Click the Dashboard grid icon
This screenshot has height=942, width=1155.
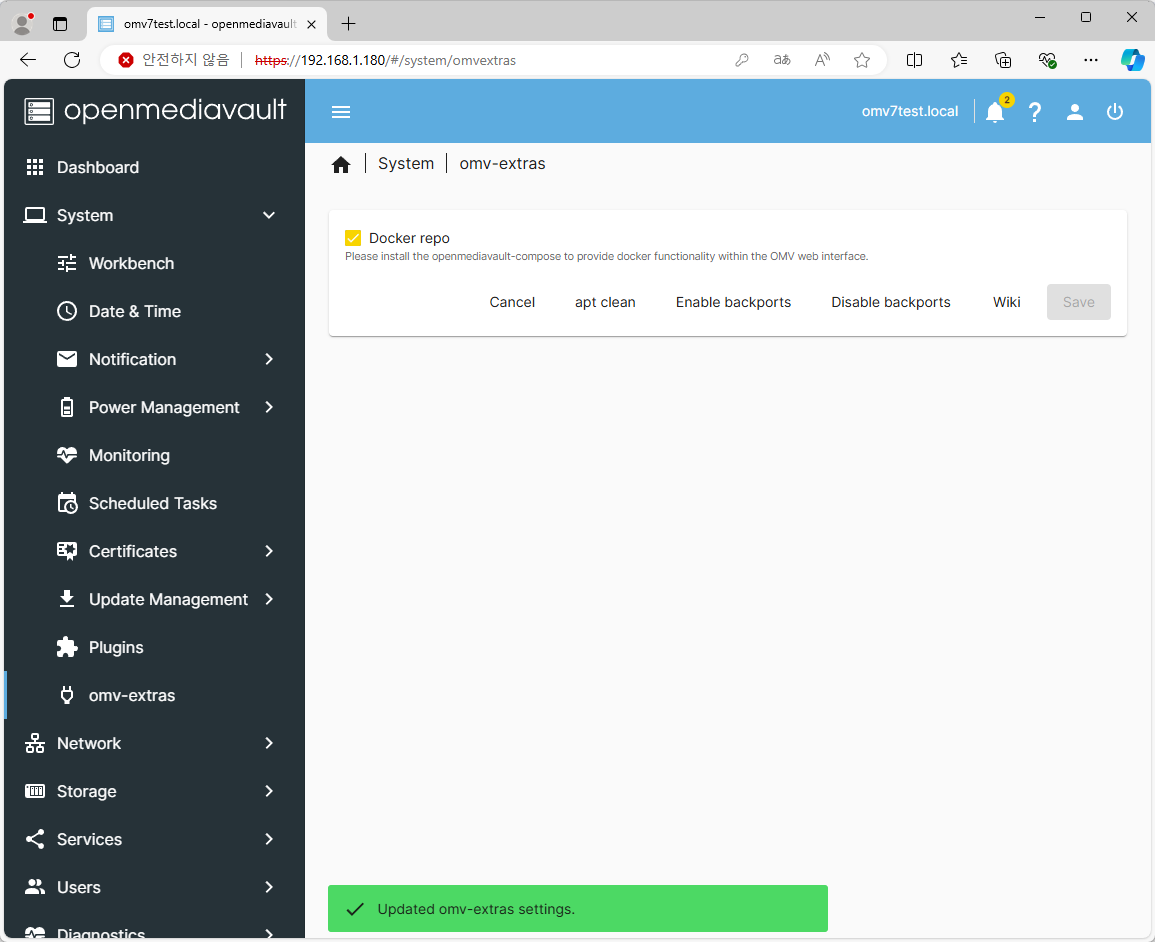pos(35,167)
